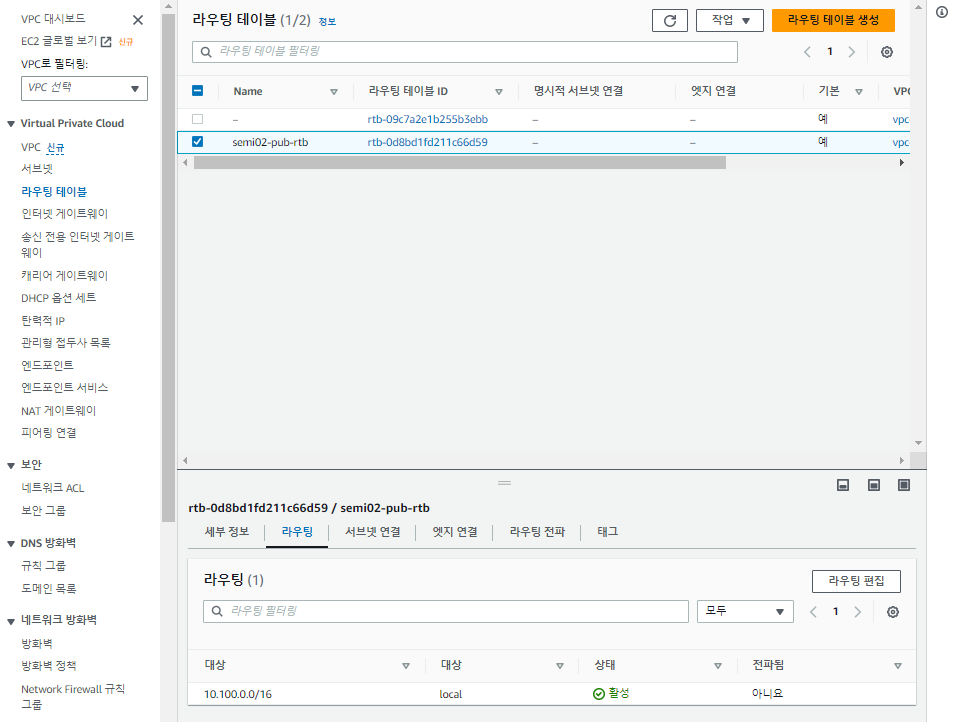Sort by routing table ID column
Image resolution: width=957 pixels, height=722 pixels.
[x=499, y=92]
